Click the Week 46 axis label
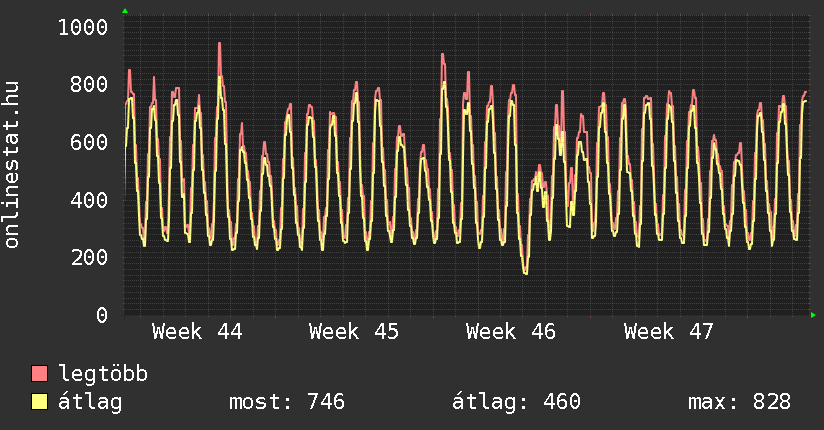 511,332
